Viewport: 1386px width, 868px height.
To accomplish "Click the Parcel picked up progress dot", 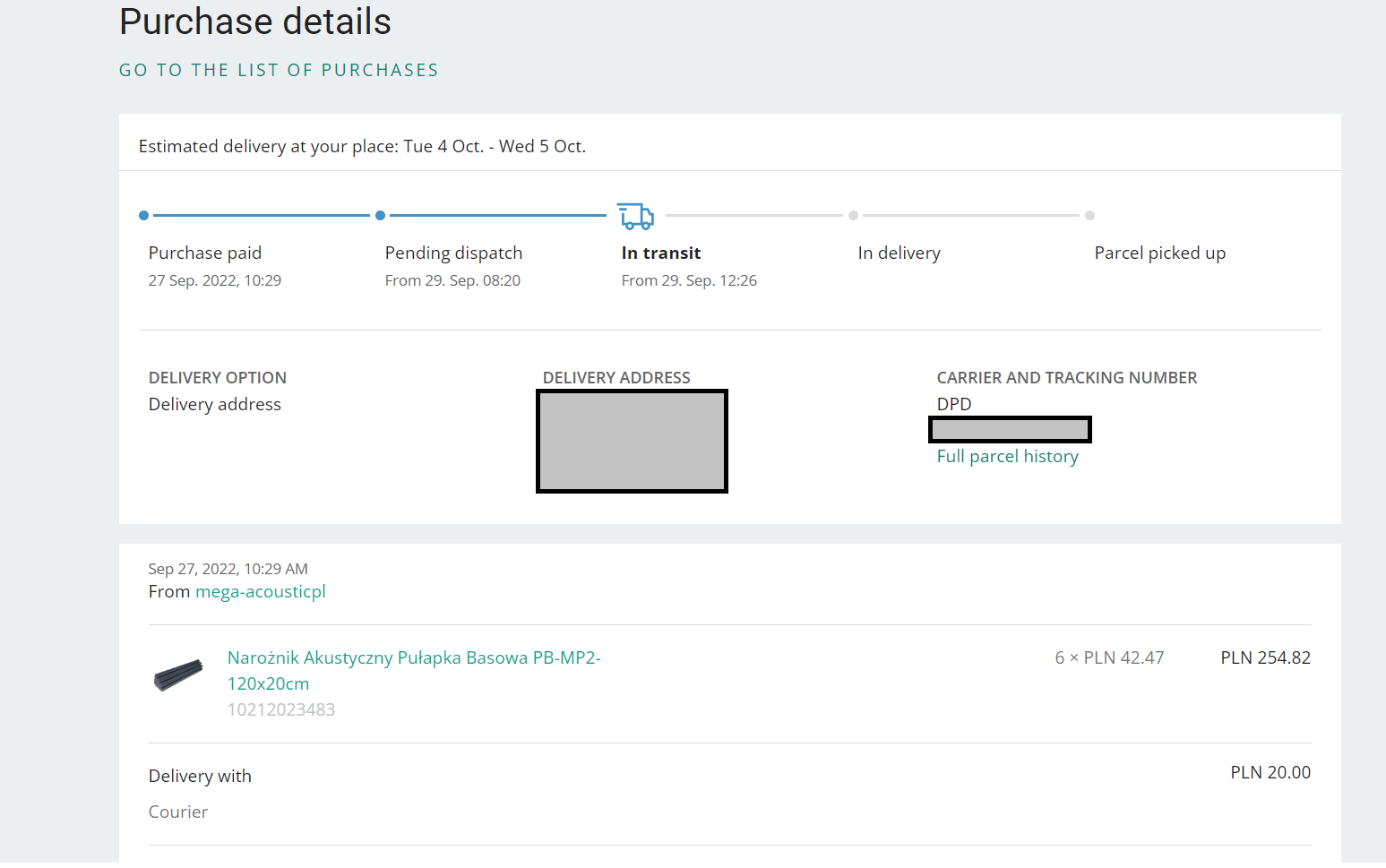I will point(1089,216).
